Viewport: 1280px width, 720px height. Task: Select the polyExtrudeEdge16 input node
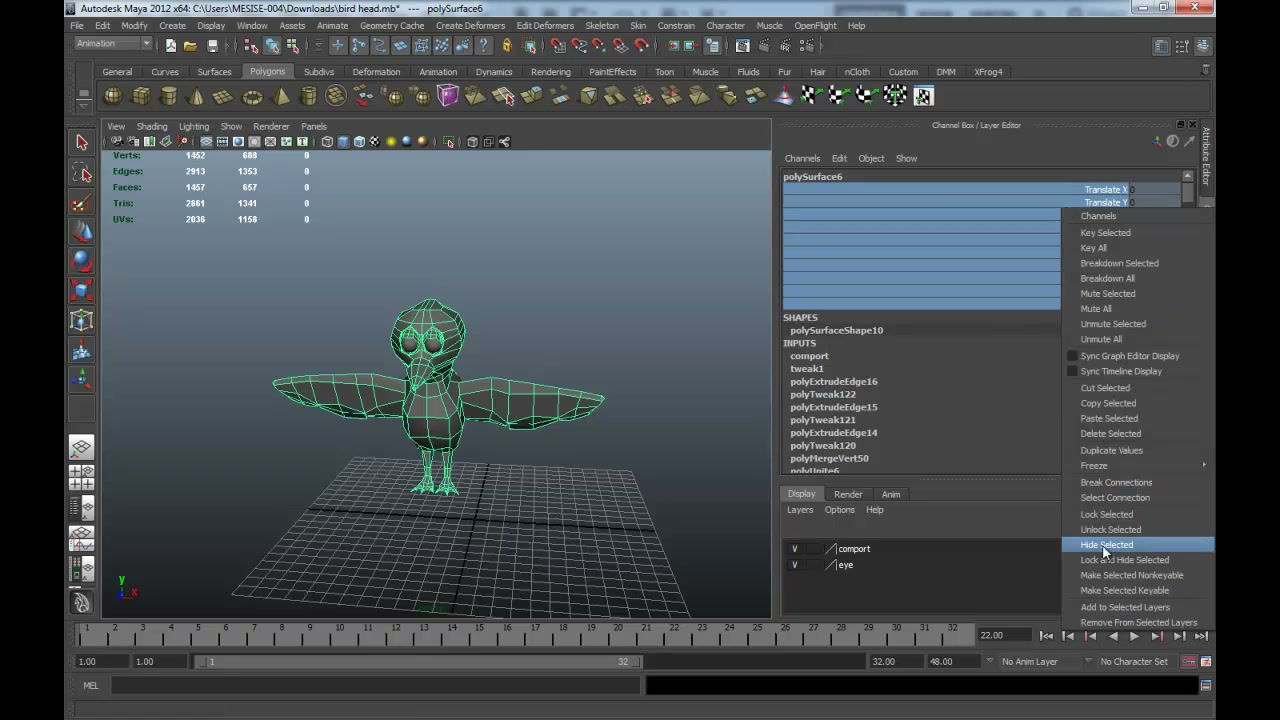[x=834, y=382]
